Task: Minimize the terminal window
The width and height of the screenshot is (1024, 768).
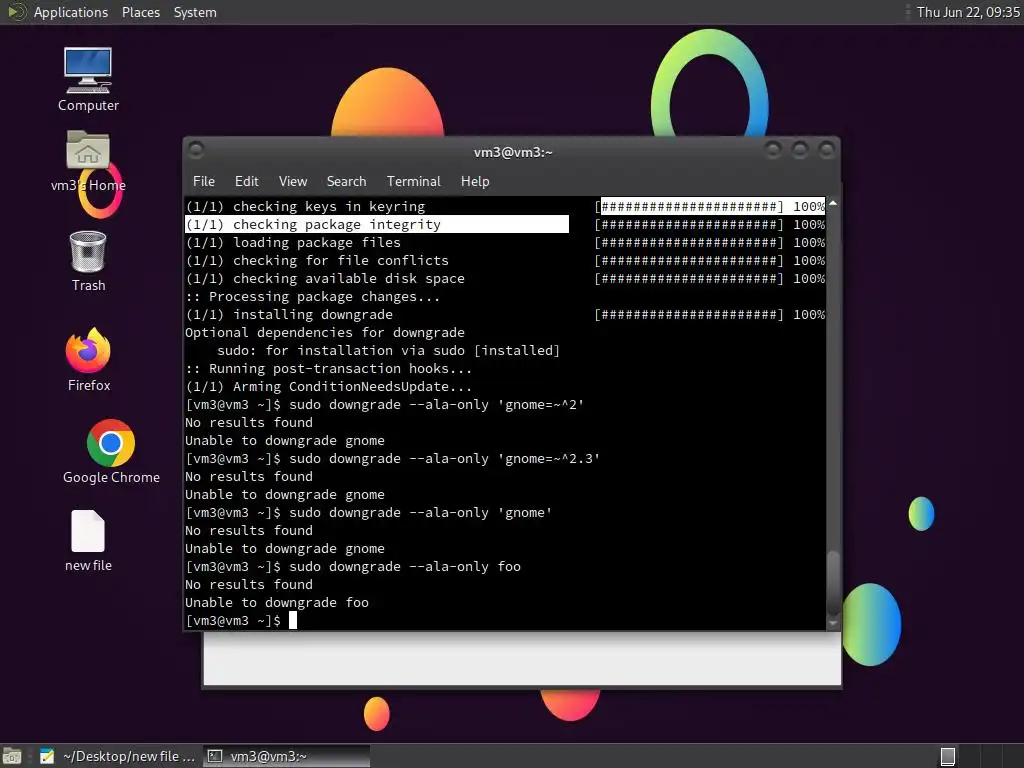Action: [x=773, y=151]
